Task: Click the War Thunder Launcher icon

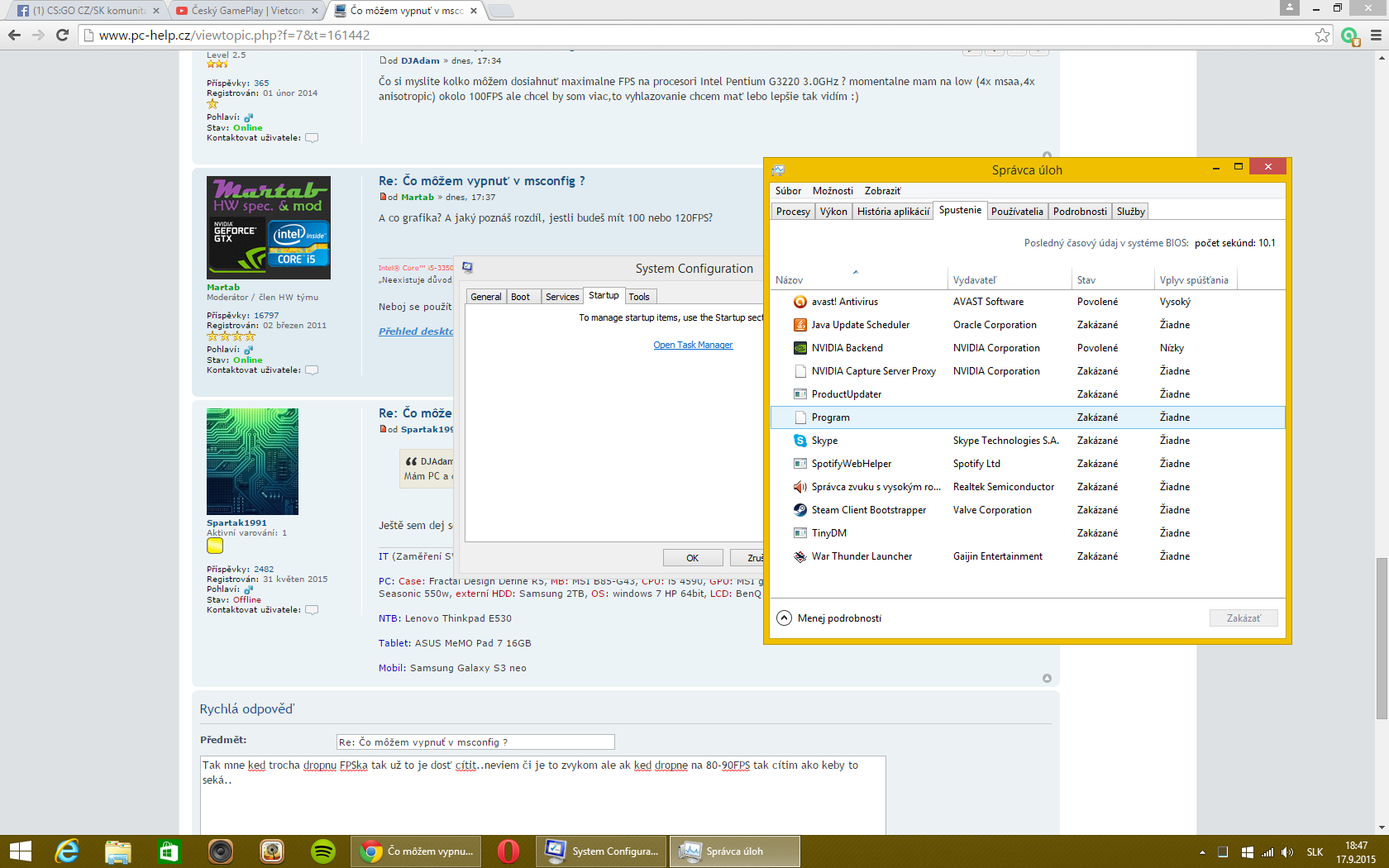Action: (800, 556)
